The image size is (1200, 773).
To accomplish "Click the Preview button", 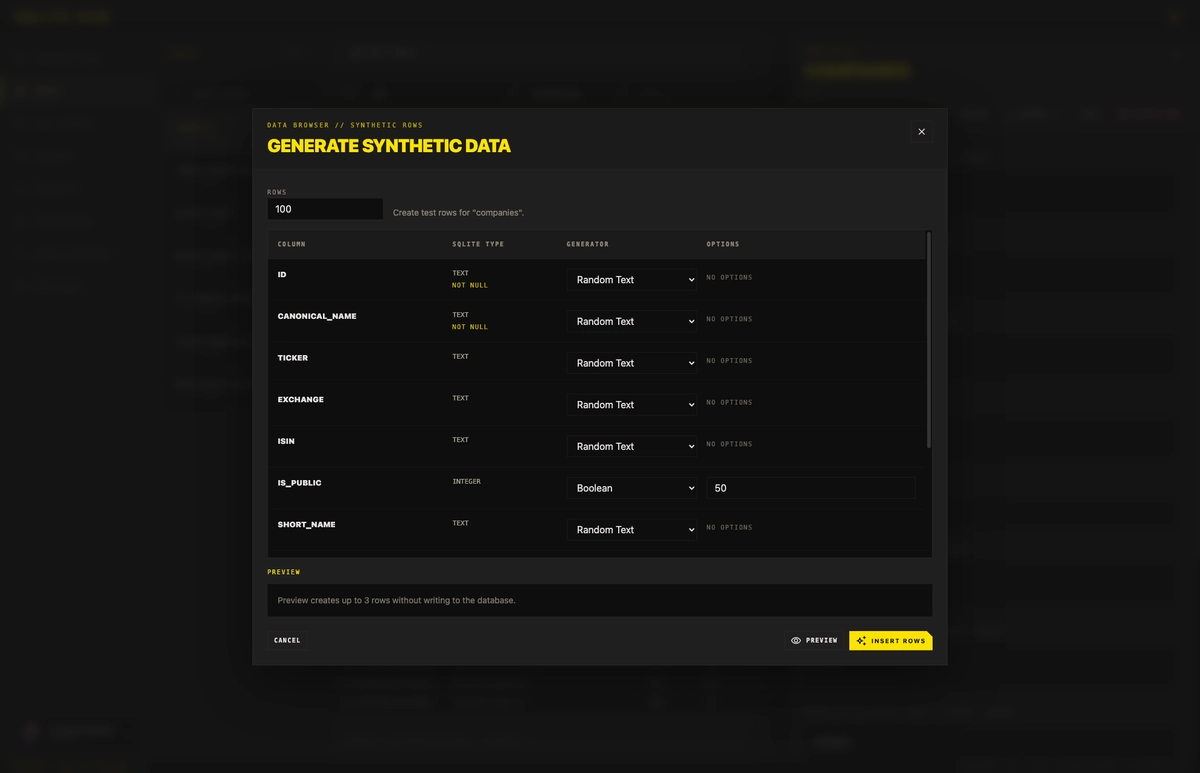I will pos(814,640).
